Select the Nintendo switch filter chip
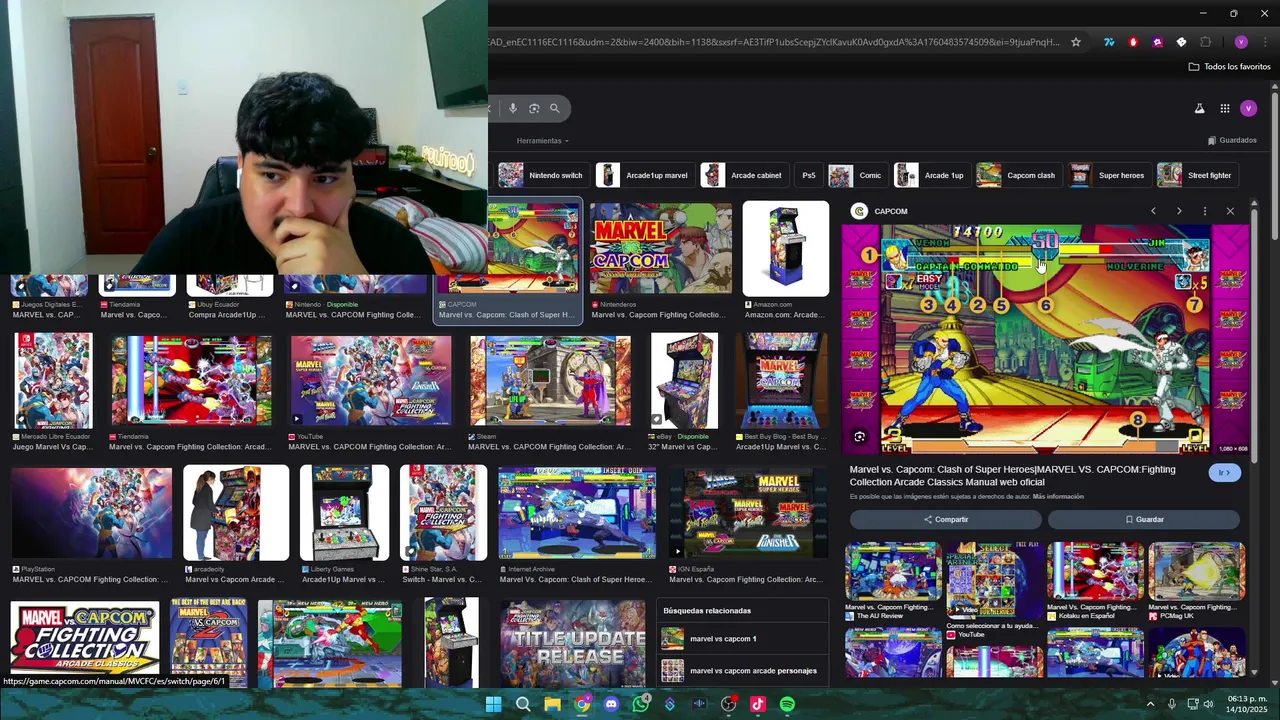The width and height of the screenshot is (1280, 720). (x=541, y=175)
